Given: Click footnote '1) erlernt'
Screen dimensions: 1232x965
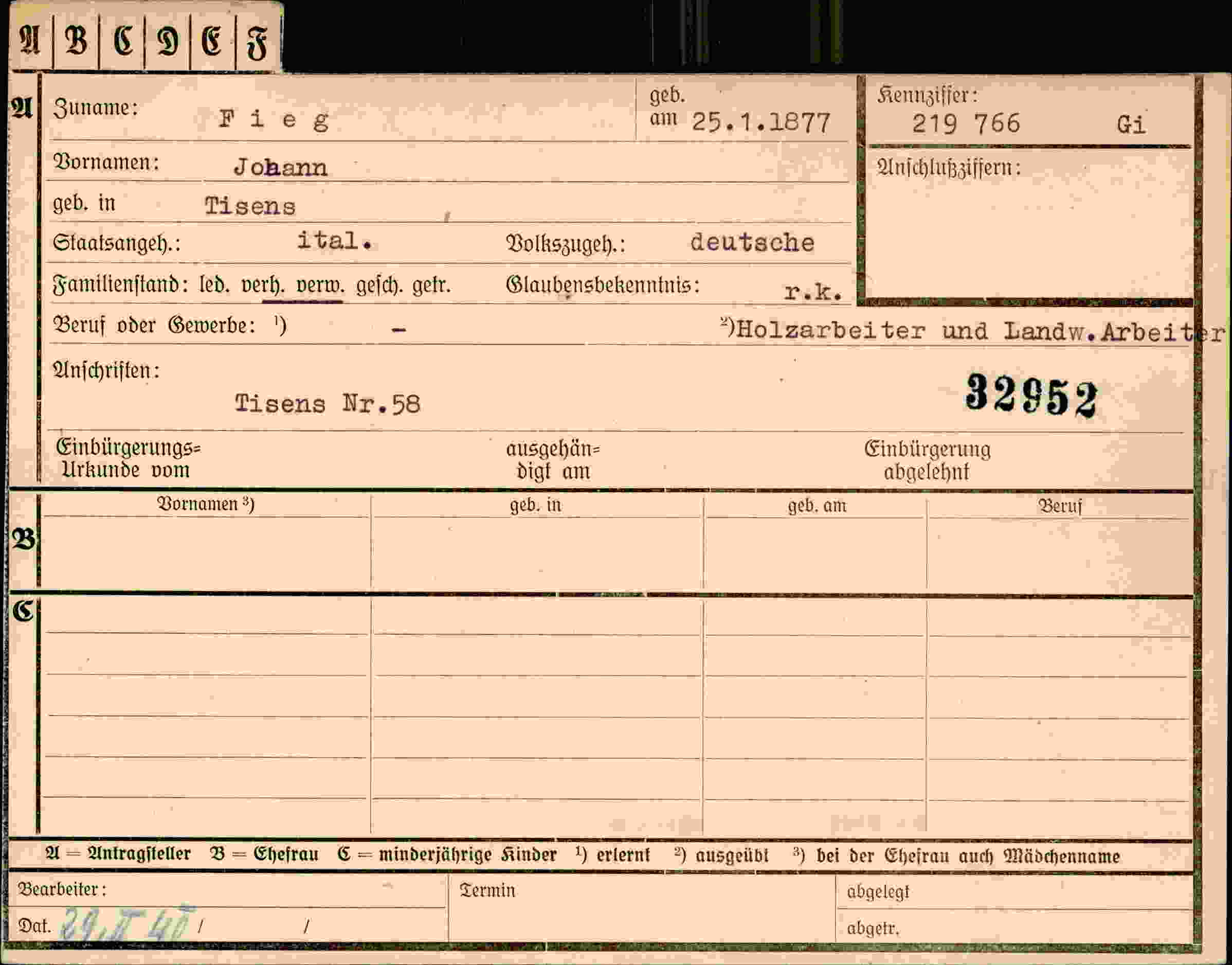Looking at the screenshot, I should [613, 855].
